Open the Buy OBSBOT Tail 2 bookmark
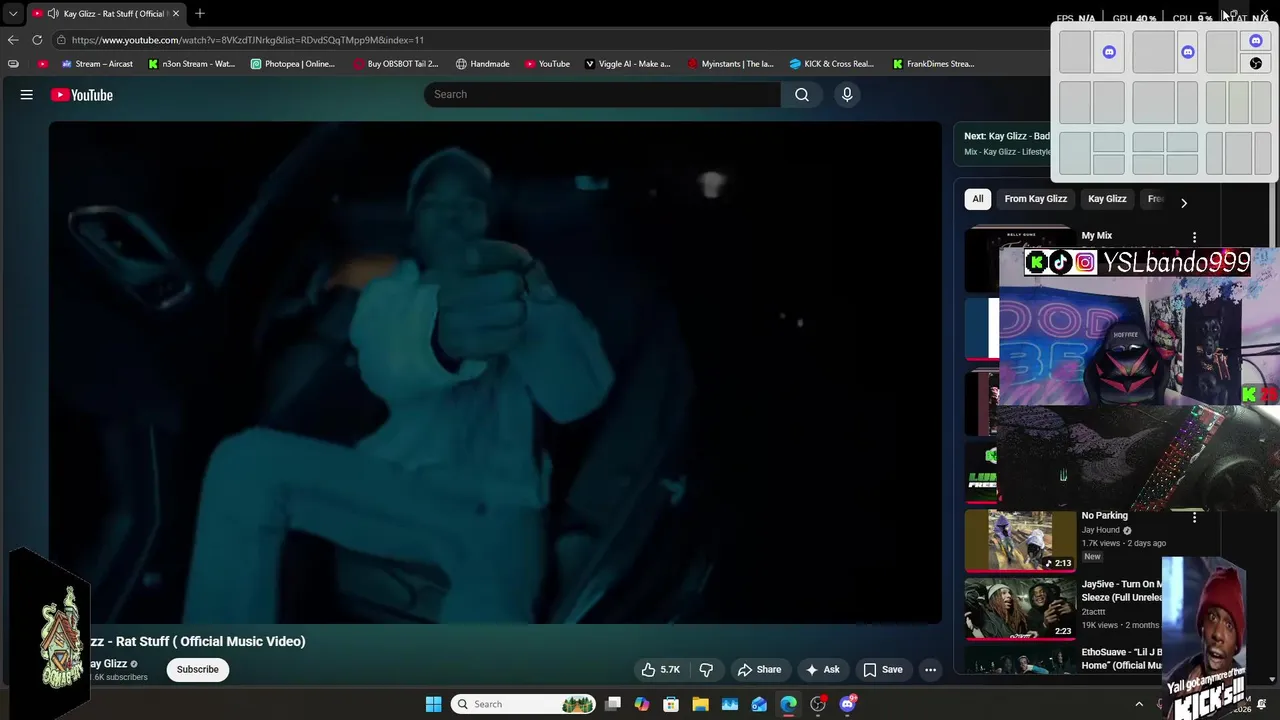Screen dimensions: 1280x720 (x=396, y=64)
